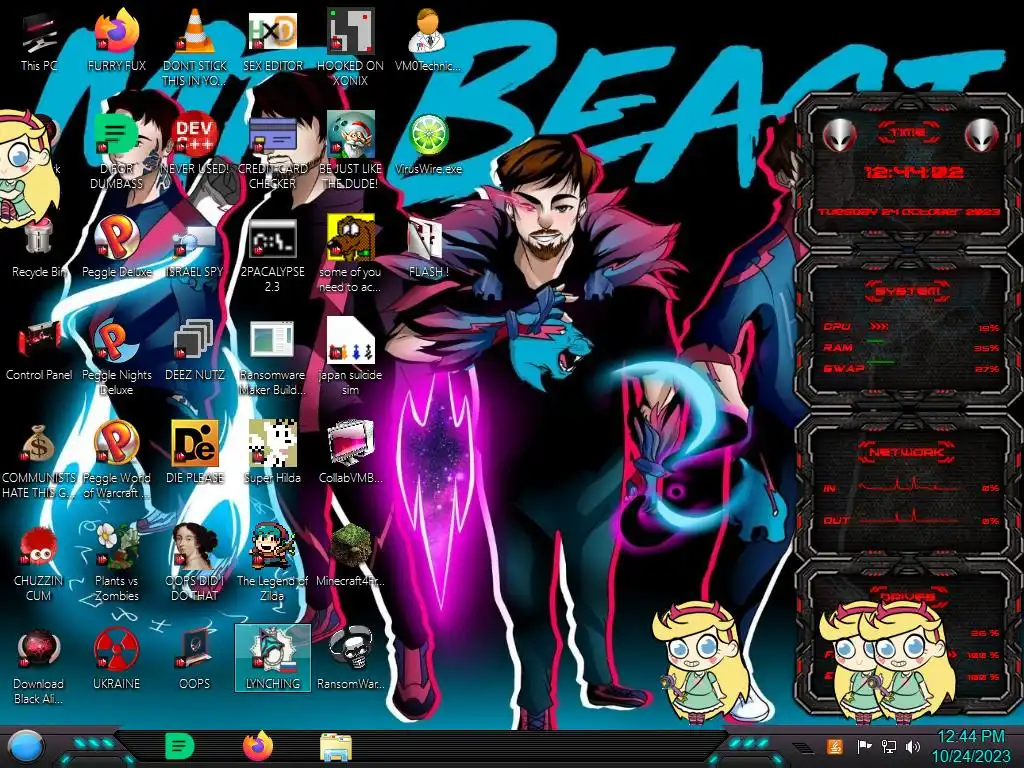Viewport: 1024px width, 768px height.
Task: Launch Plants vs Zombies shortcut
Action: (117, 546)
